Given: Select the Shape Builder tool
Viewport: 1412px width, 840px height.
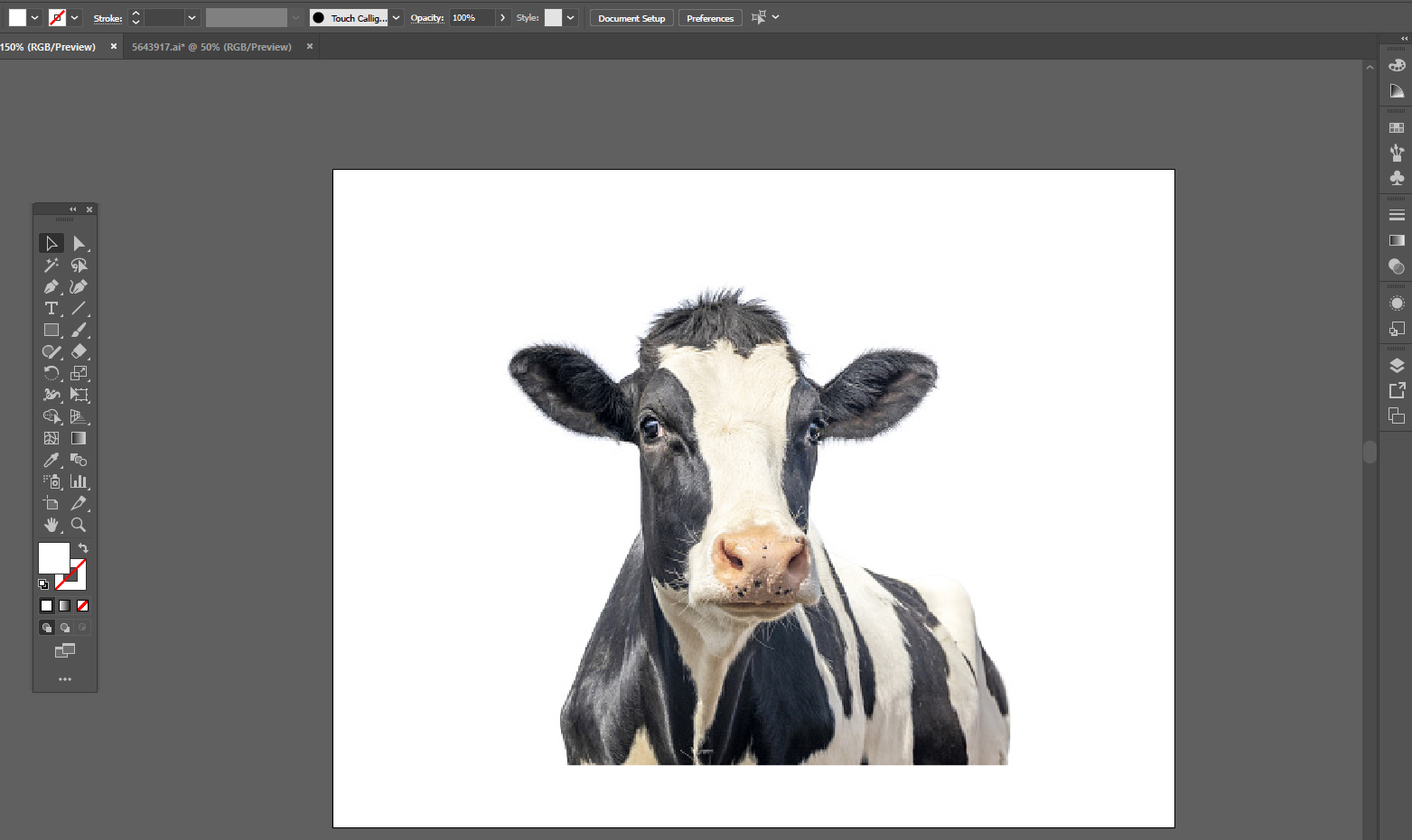Looking at the screenshot, I should pyautogui.click(x=51, y=417).
